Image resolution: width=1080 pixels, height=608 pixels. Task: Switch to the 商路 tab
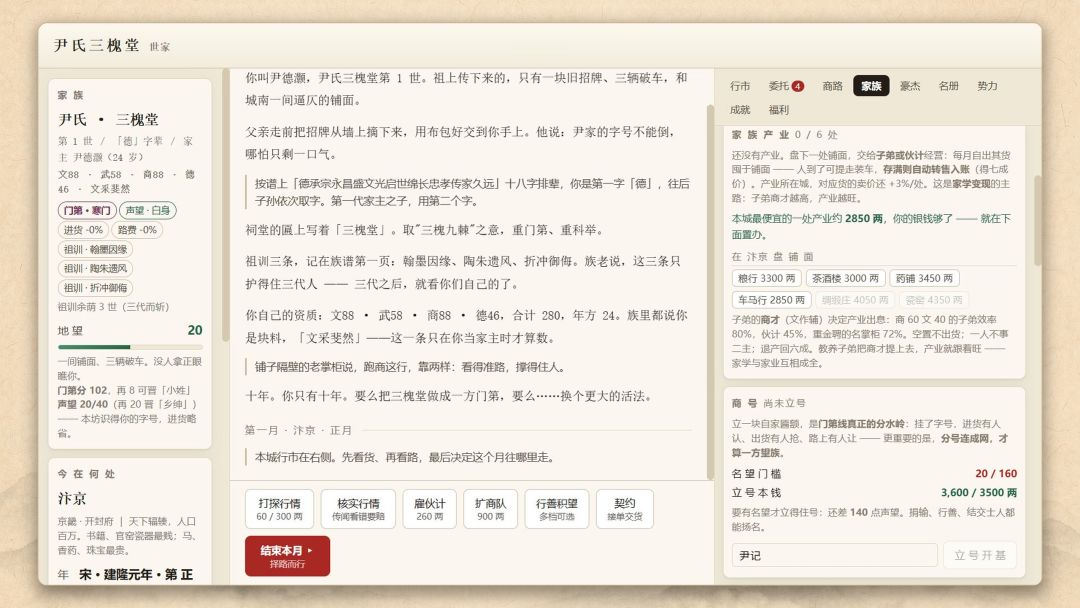pos(832,86)
